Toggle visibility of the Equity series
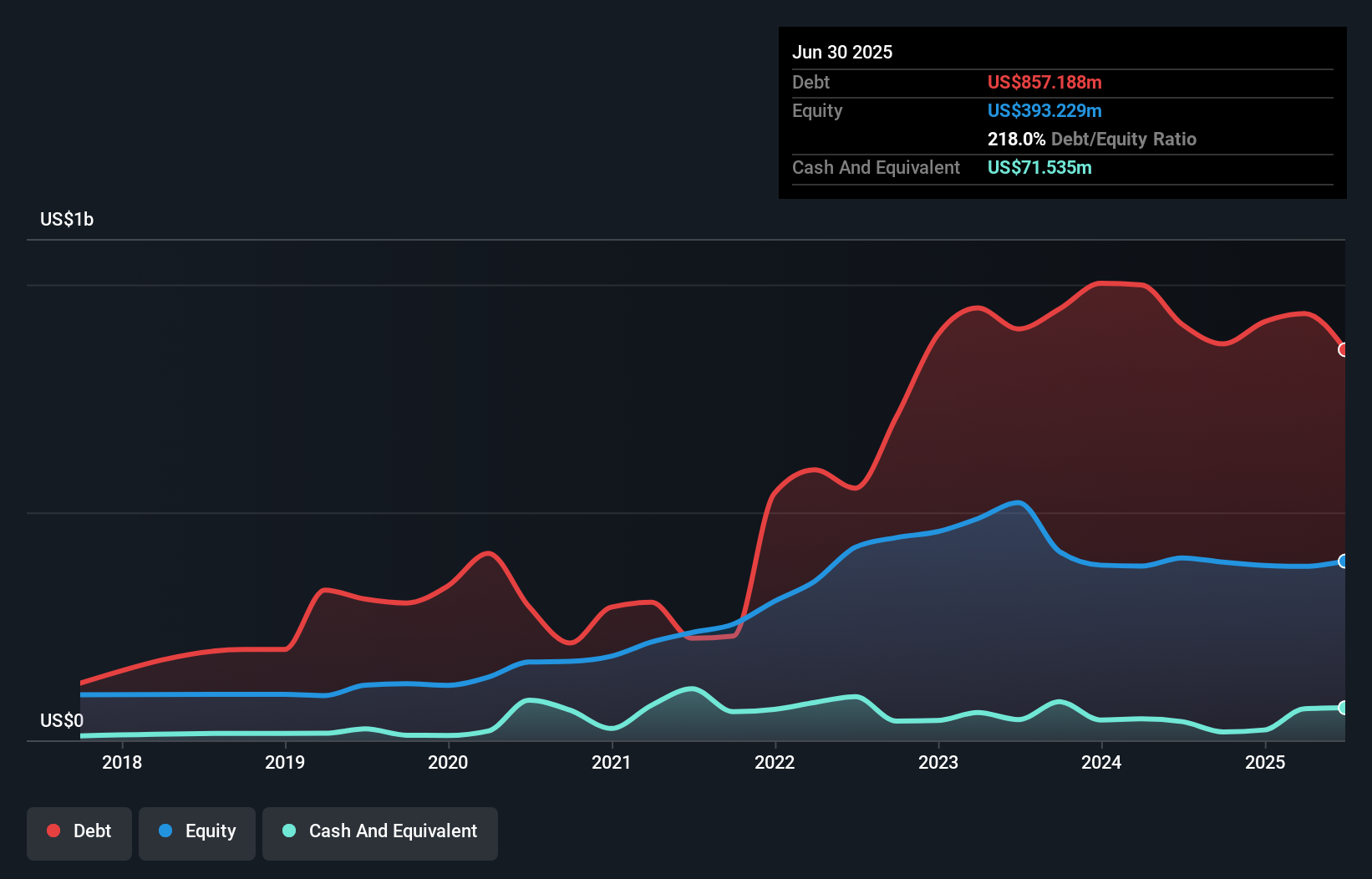This screenshot has width=1372, height=879. pyautogui.click(x=197, y=831)
